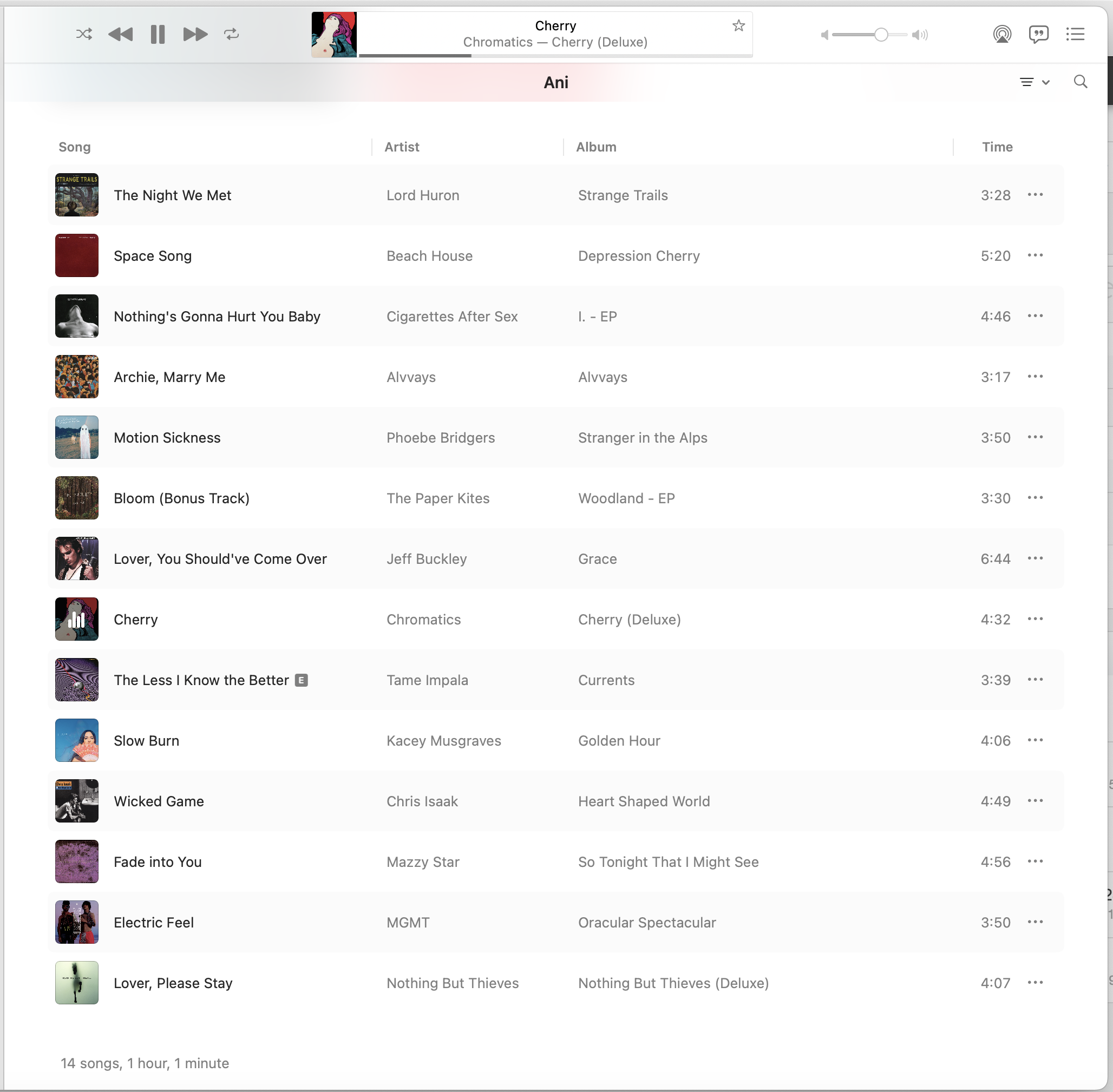1113x1092 pixels.
Task: Max volume with the loud speaker icon
Action: pyautogui.click(x=920, y=35)
